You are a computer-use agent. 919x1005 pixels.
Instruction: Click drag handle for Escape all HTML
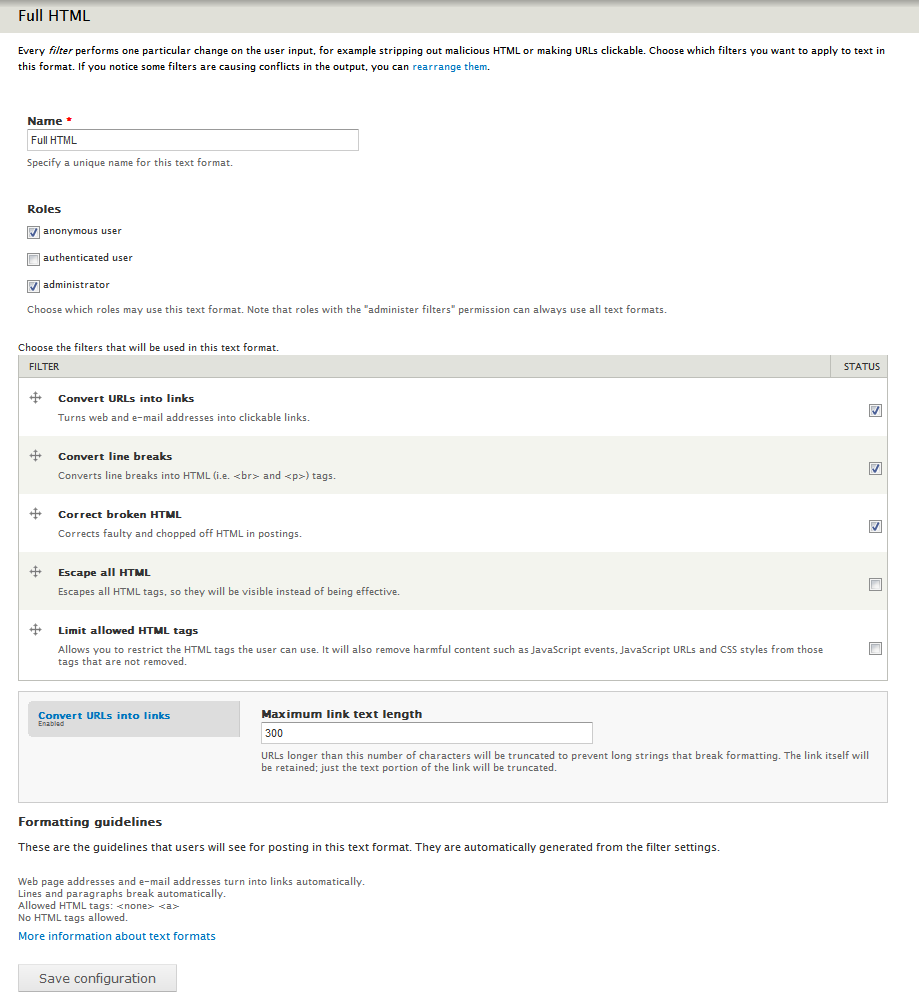(x=35, y=572)
